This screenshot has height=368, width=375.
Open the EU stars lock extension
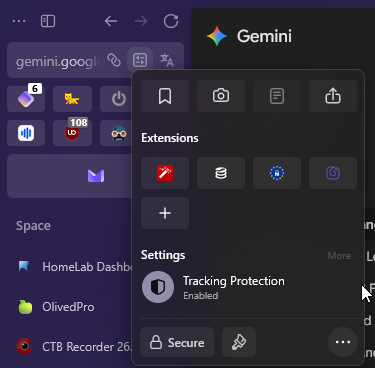(277, 173)
